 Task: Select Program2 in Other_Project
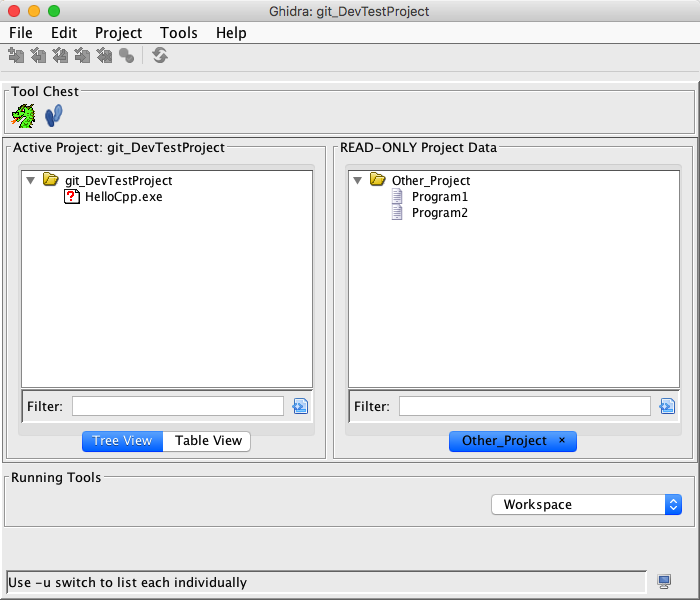(x=439, y=213)
